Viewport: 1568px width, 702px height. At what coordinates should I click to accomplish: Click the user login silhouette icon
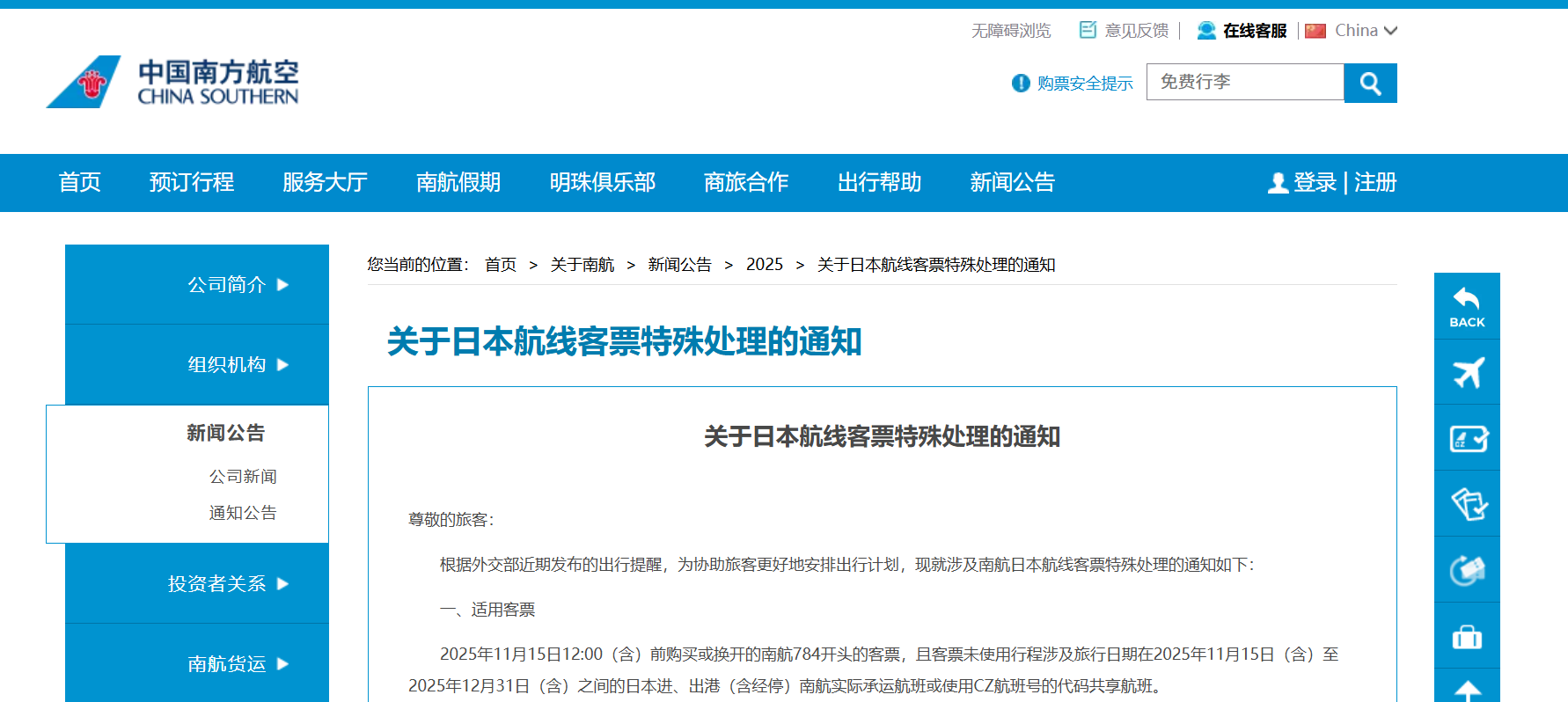click(1278, 183)
